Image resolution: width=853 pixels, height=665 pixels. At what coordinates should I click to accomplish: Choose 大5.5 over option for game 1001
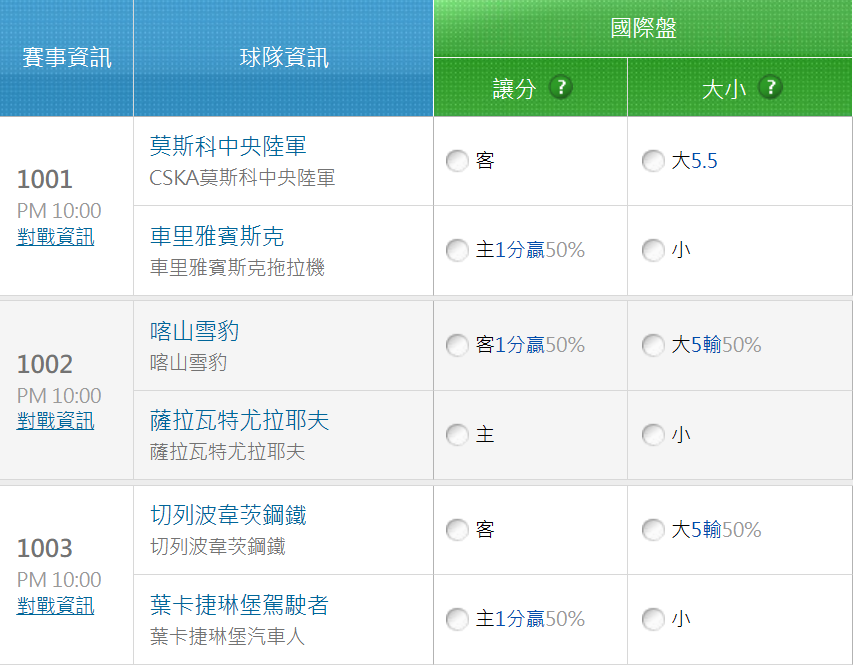click(653, 161)
